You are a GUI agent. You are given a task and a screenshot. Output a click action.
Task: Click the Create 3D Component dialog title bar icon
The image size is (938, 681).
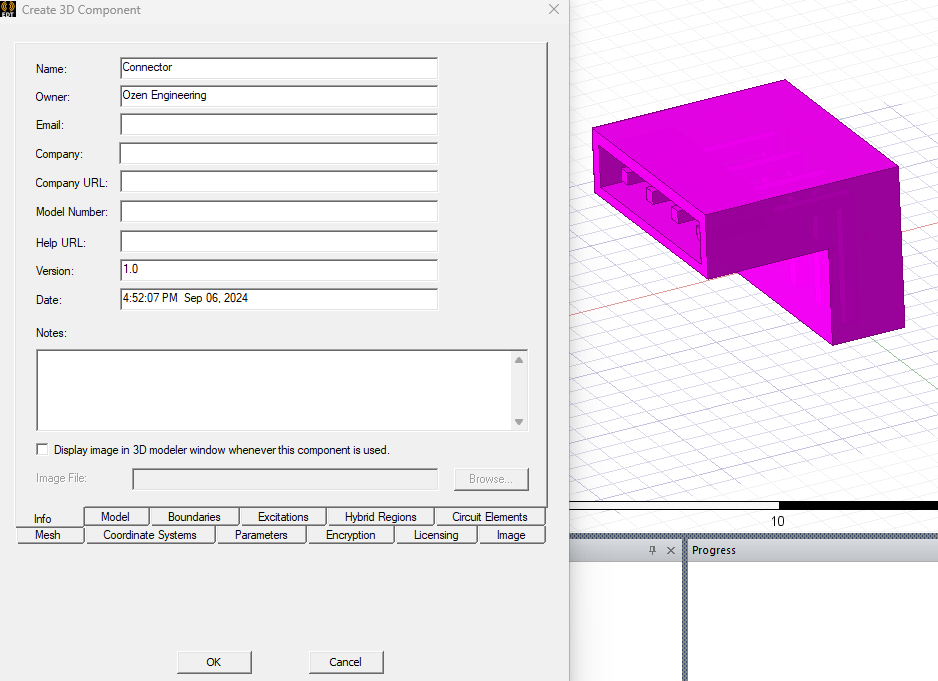coord(8,9)
